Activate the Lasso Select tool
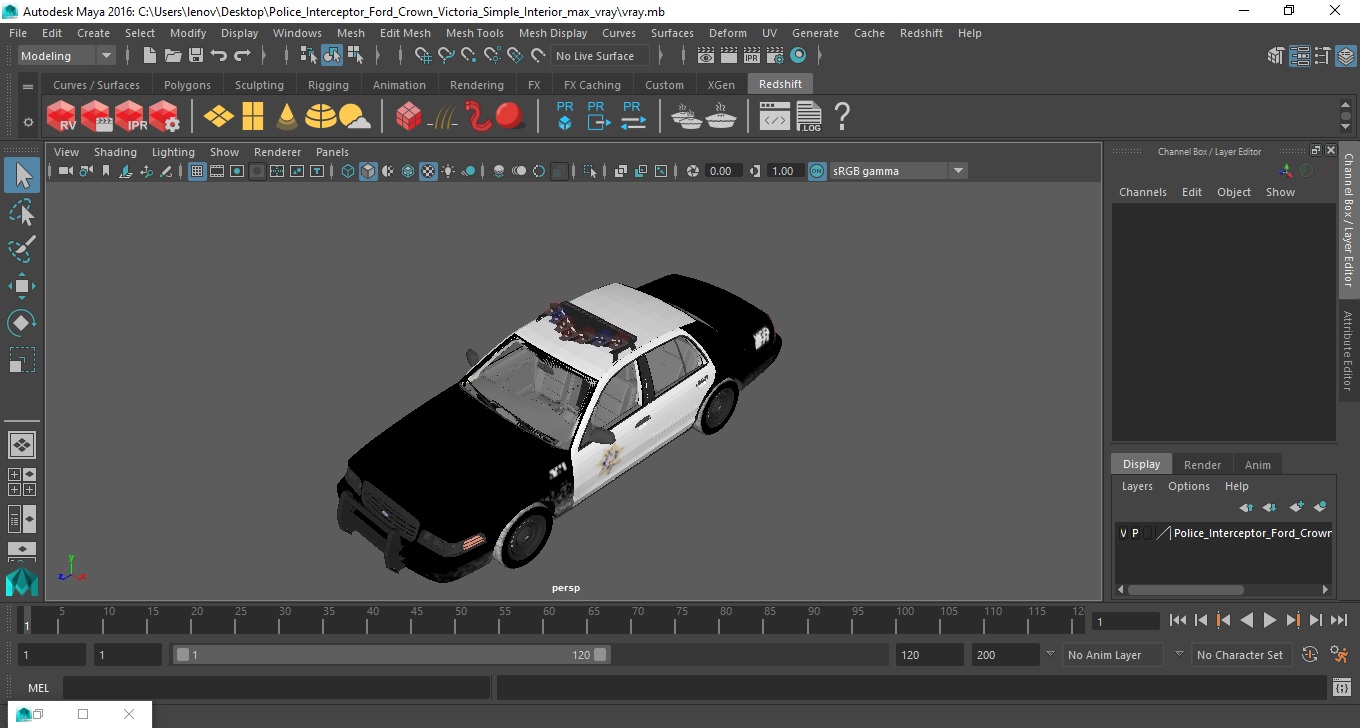The image size is (1360, 728). 22,213
